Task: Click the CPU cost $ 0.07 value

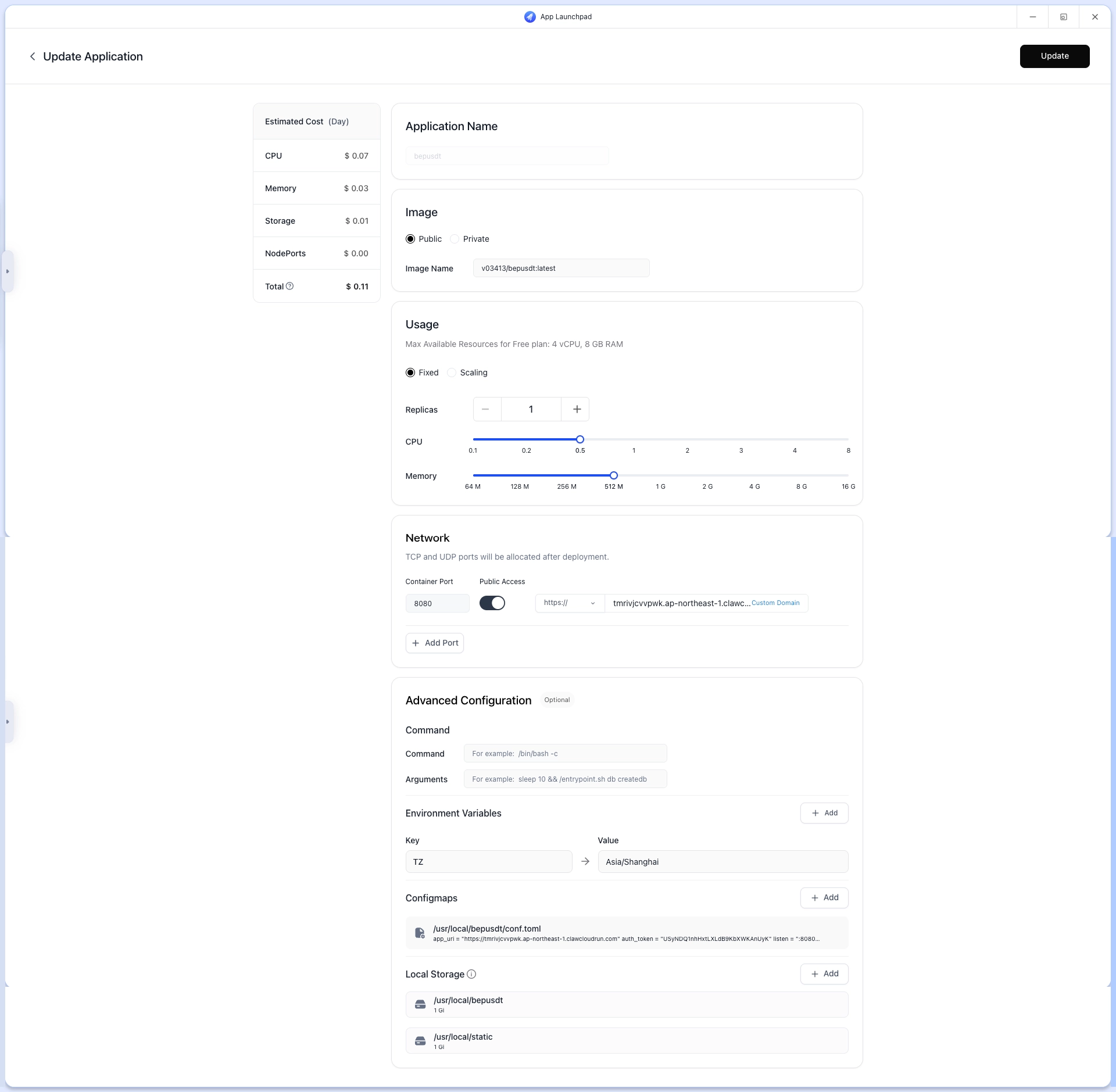Action: coord(356,156)
